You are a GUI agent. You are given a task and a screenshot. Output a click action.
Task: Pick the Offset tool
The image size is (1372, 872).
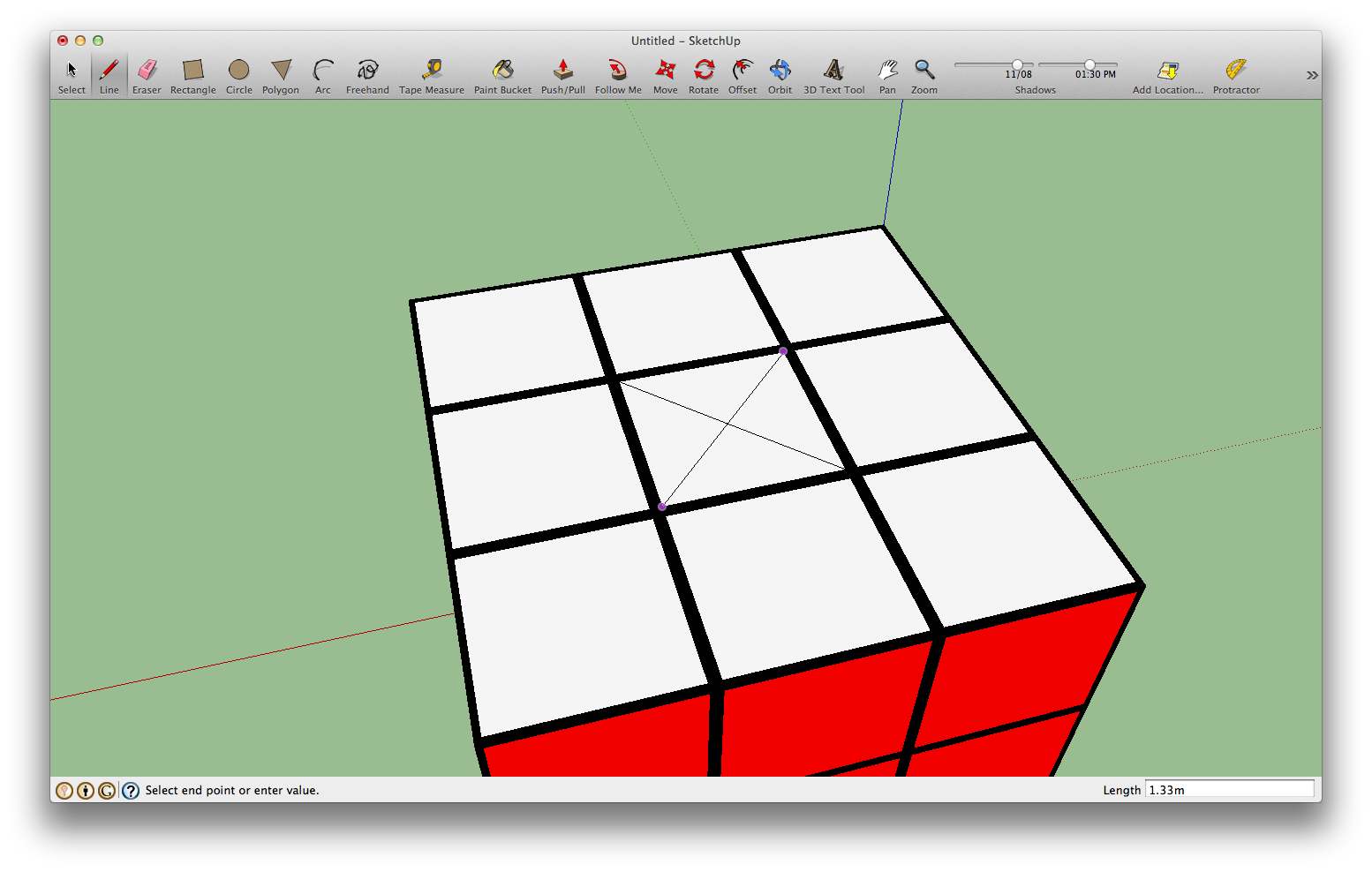click(x=743, y=76)
